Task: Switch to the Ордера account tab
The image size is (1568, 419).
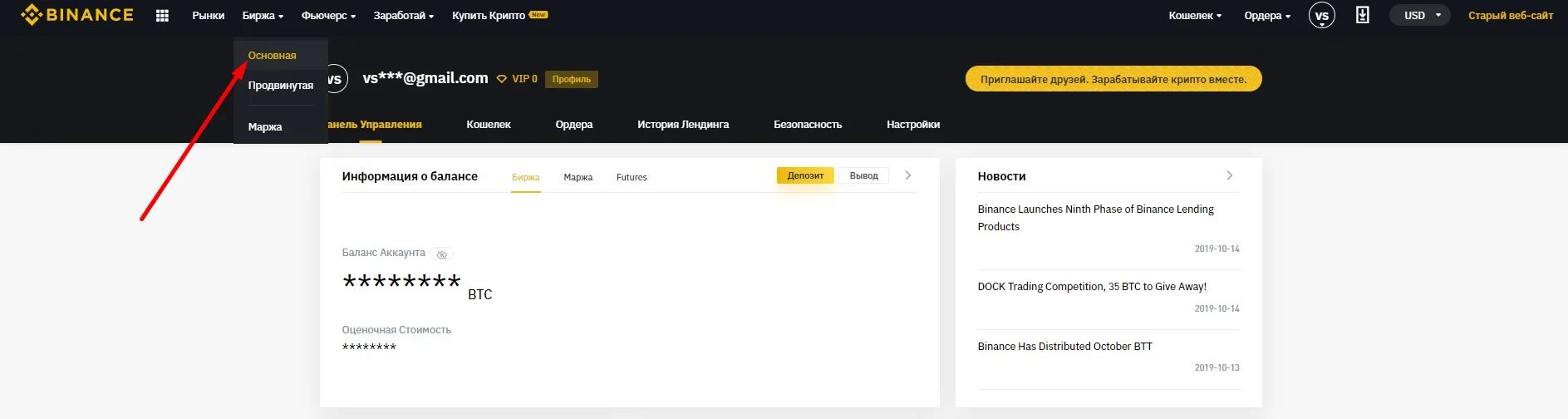Action: pyautogui.click(x=574, y=125)
